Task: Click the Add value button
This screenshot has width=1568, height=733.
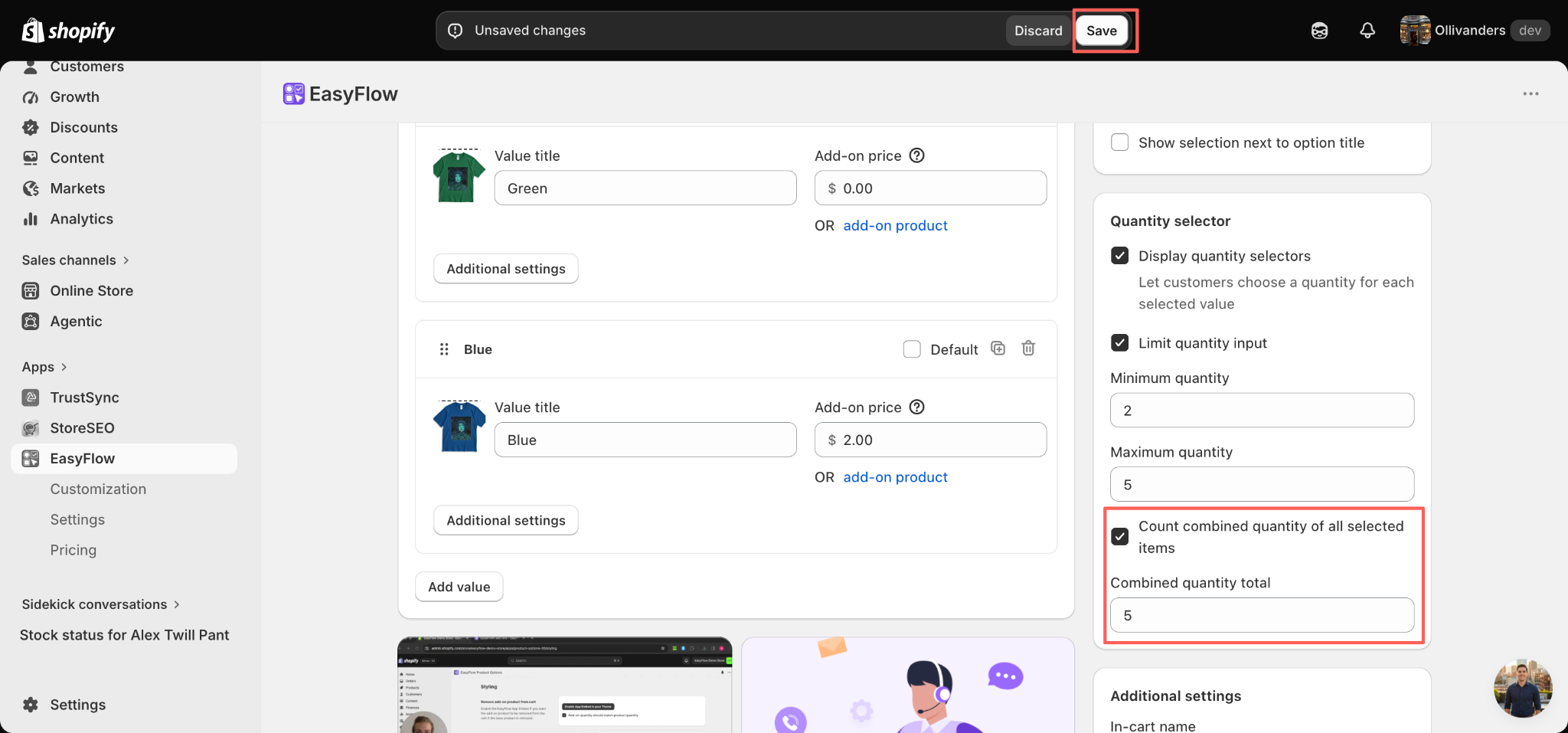Action: tap(459, 587)
